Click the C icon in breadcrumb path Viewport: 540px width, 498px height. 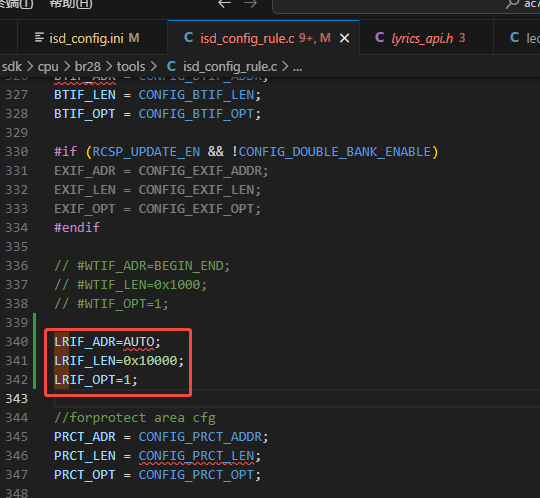pyautogui.click(x=171, y=66)
